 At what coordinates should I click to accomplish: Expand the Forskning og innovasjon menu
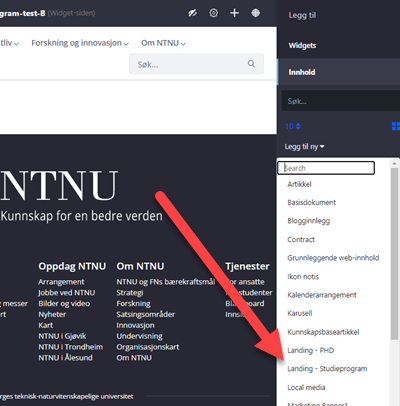pos(80,43)
